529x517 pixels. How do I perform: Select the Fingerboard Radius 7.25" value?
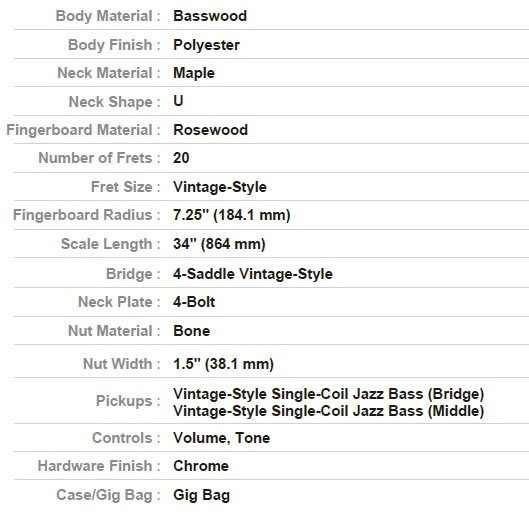pos(231,215)
